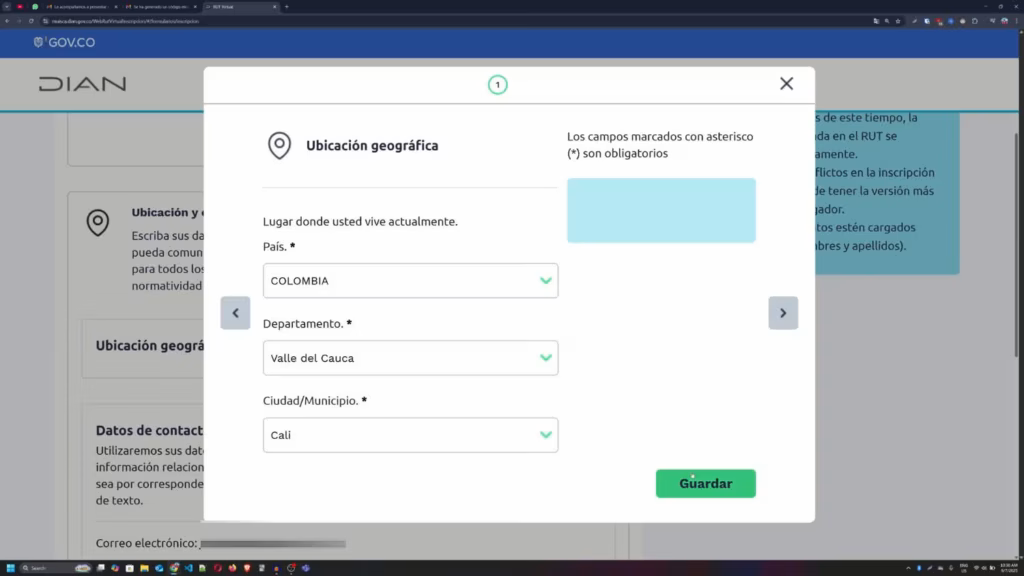The image size is (1024, 576).
Task: Click the page vertical scrollbar
Action: click(1016, 245)
